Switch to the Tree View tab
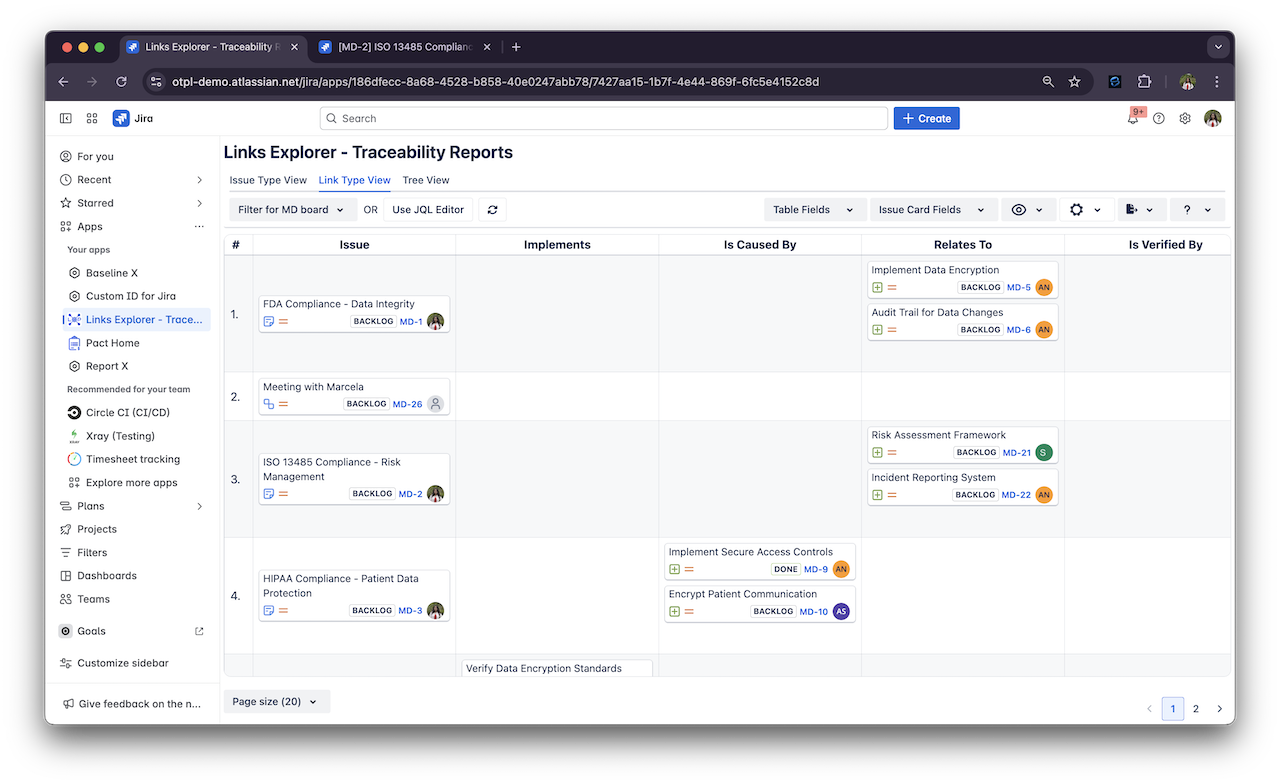The image size is (1280, 784). (426, 180)
